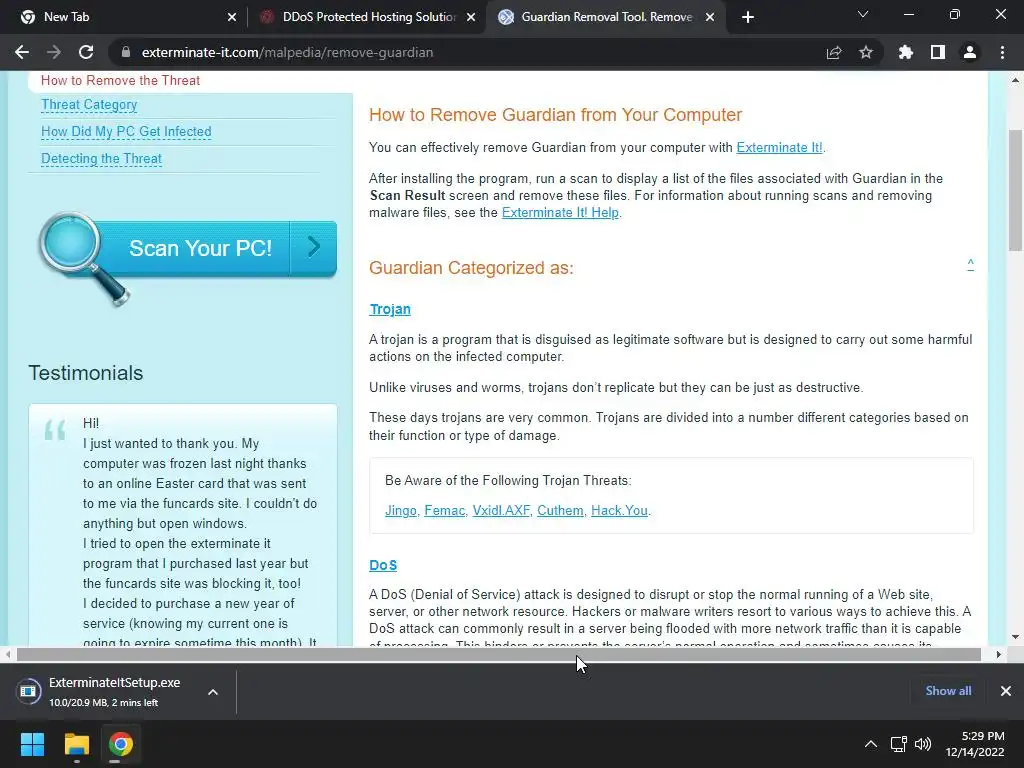Close the downloads bar

click(x=1006, y=691)
